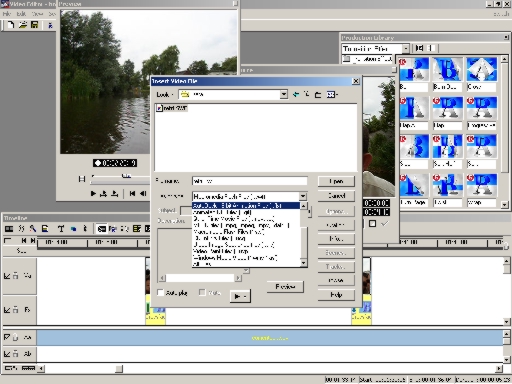Select the magnifier zoom tool in the Timeline toolbar
The width and height of the screenshot is (512, 384).
pos(32,229)
